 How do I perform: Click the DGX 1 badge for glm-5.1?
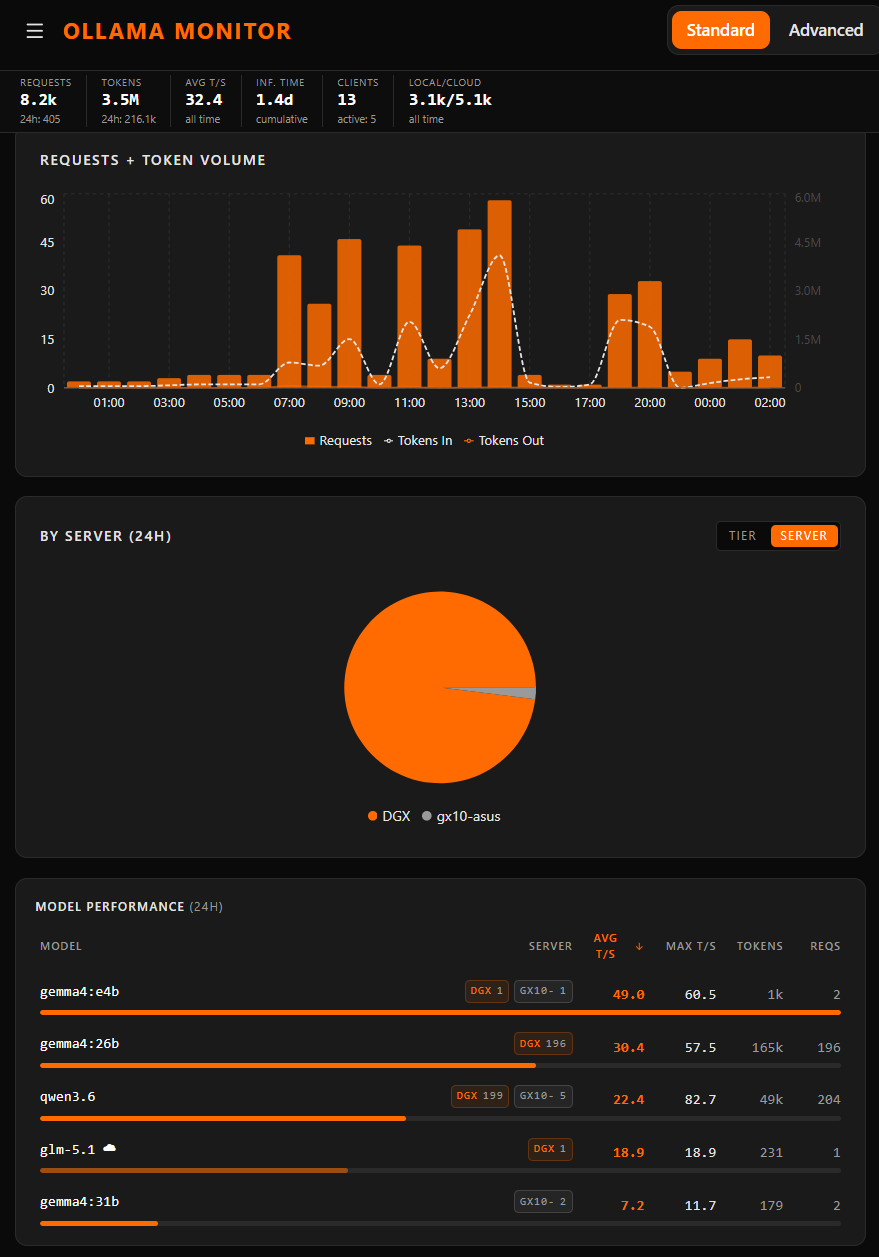(x=550, y=1149)
